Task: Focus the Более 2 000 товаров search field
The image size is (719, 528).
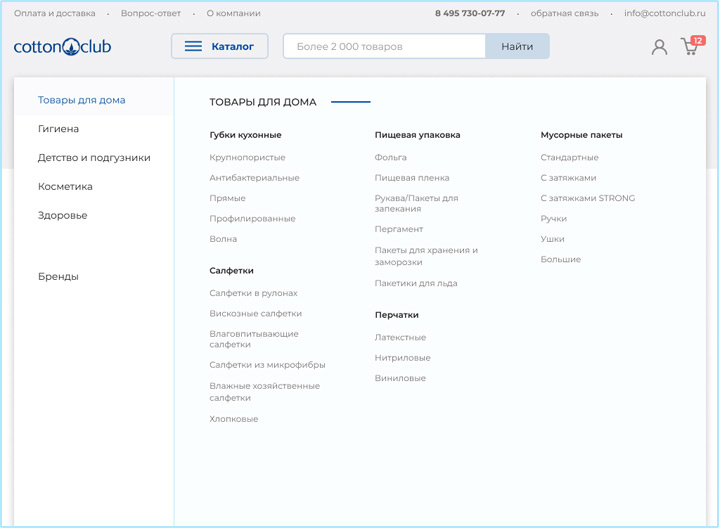Action: (x=384, y=46)
